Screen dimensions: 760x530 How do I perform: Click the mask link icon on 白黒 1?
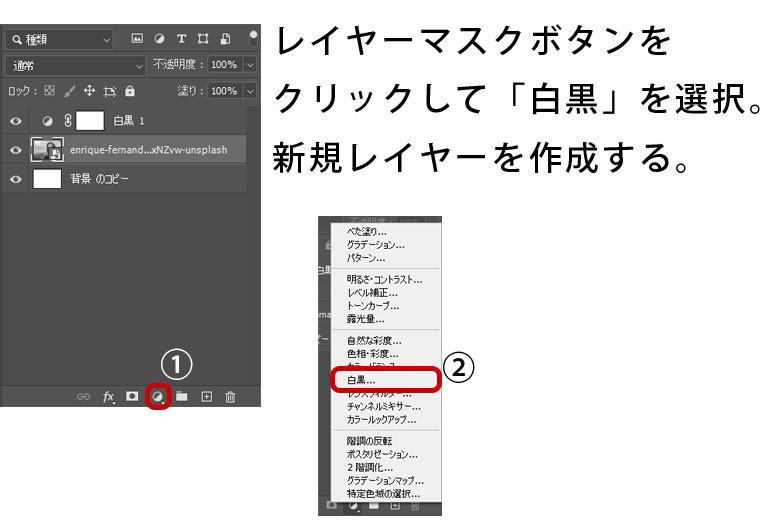[68, 121]
